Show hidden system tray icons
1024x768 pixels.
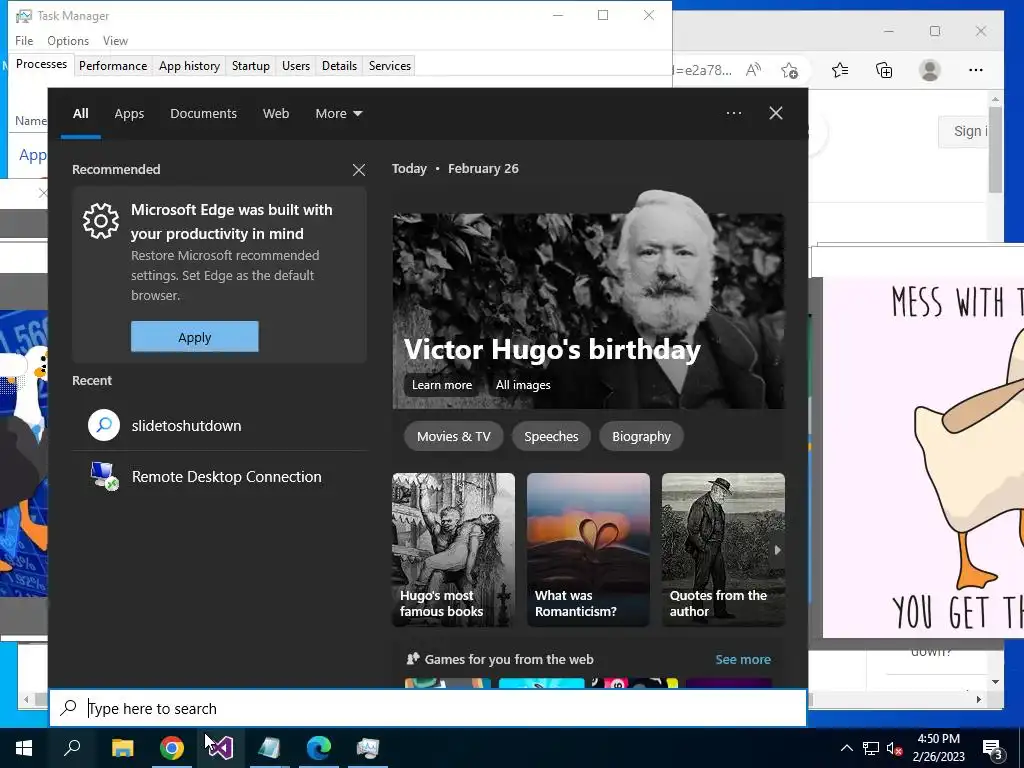tap(846, 748)
